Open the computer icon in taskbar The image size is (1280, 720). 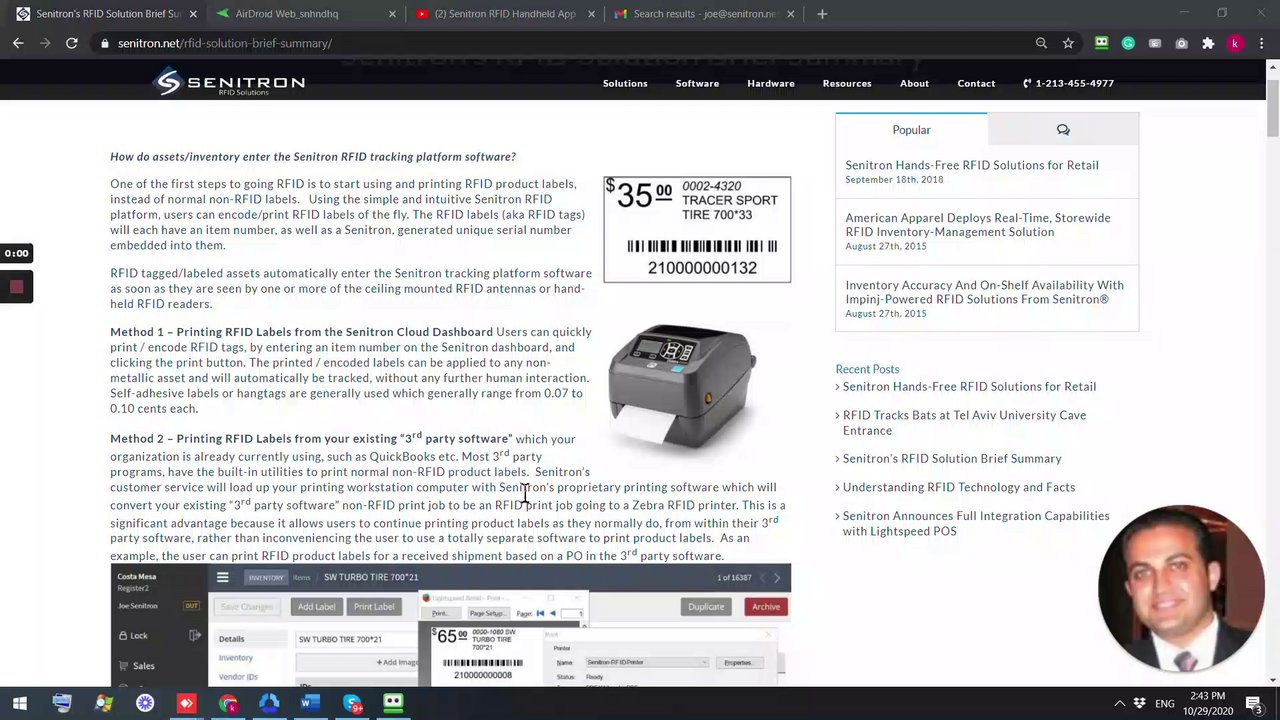(62, 703)
